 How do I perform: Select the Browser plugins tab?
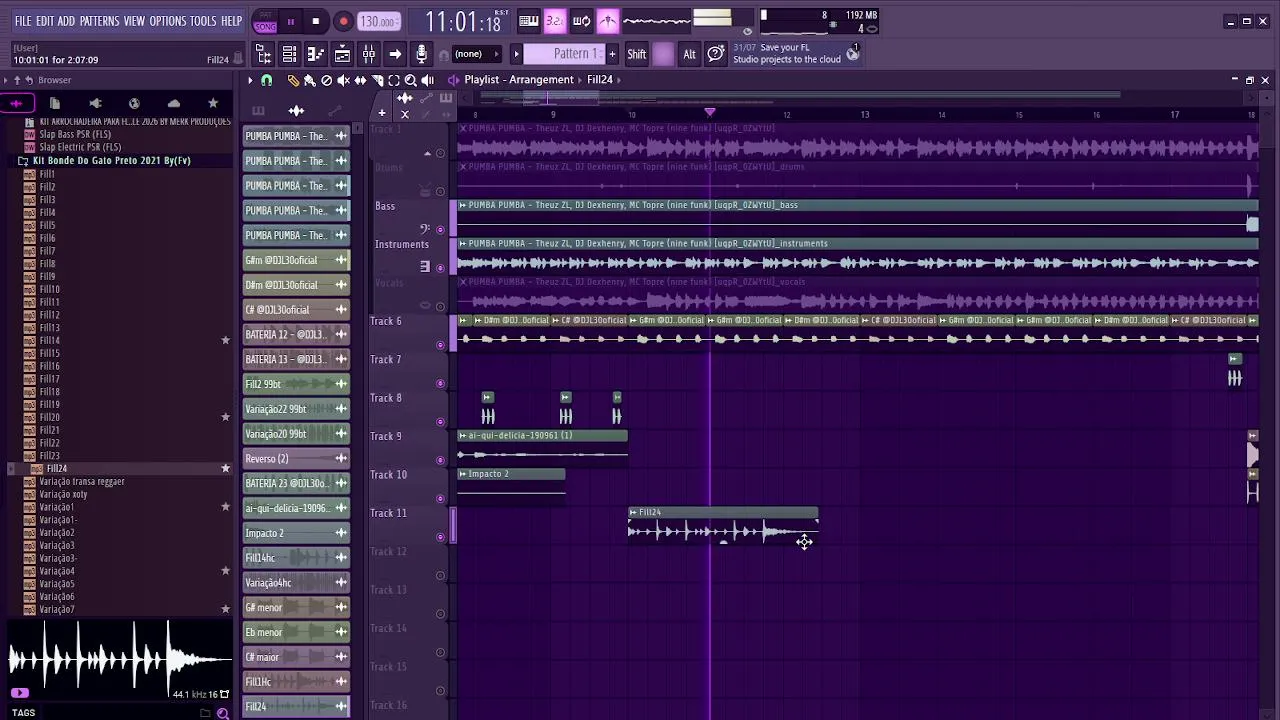click(x=95, y=103)
